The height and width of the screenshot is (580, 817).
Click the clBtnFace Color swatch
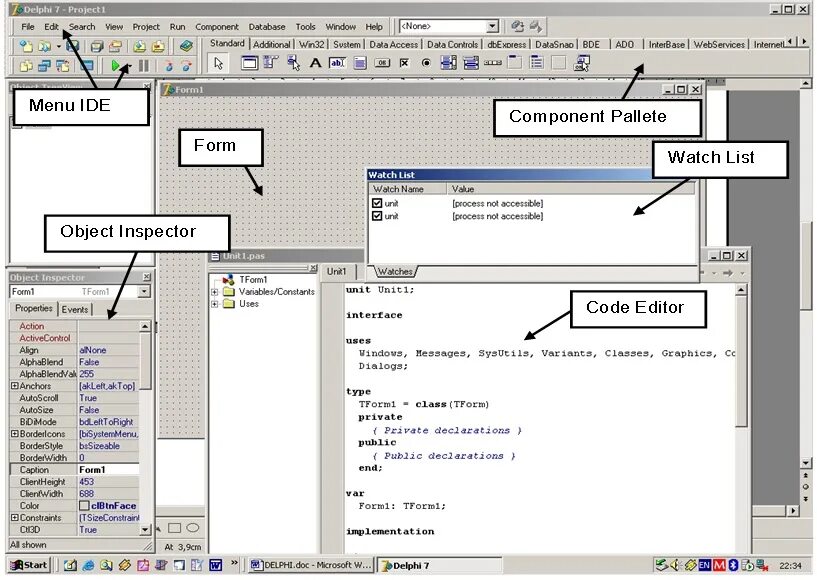(x=84, y=505)
